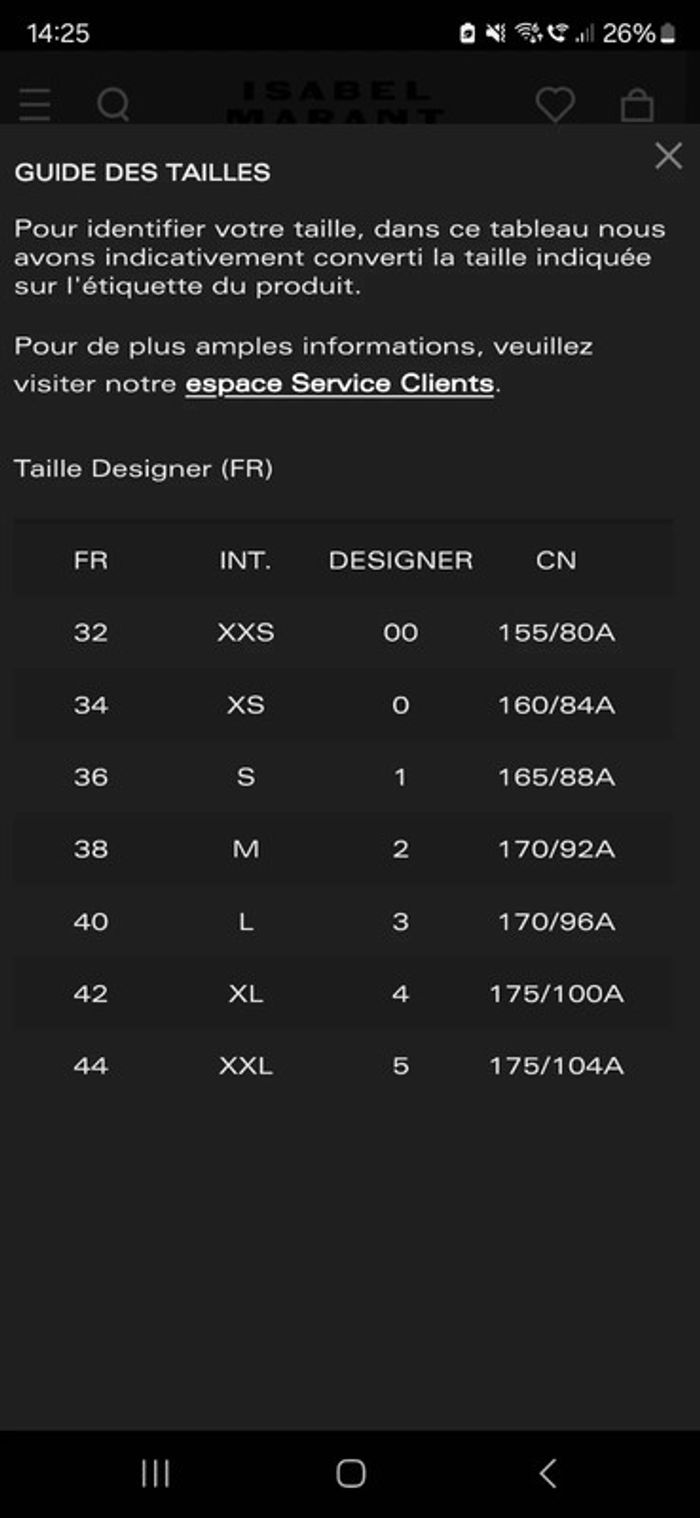This screenshot has width=700, height=1518.
Task: Tap Android back arrow
Action: [547, 1473]
